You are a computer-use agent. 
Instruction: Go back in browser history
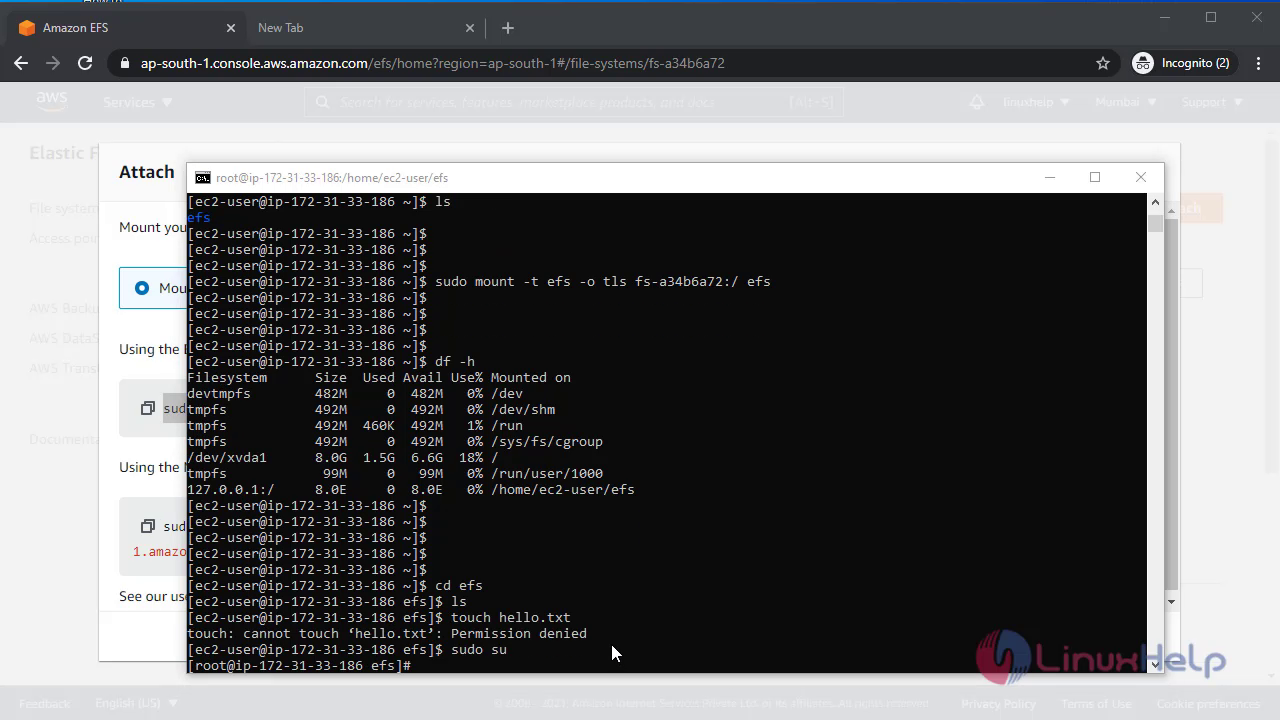coord(21,63)
